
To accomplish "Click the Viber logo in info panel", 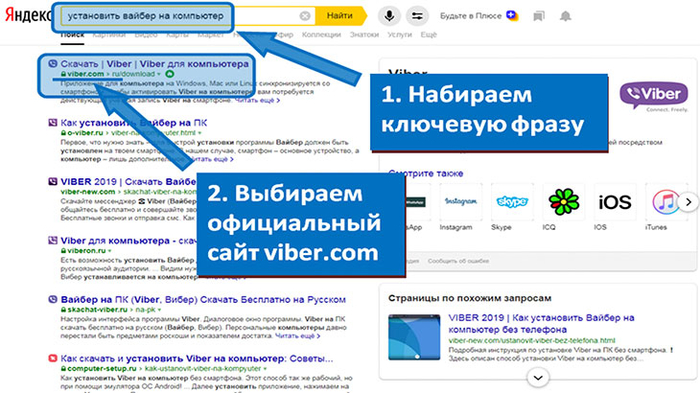I will [654, 95].
